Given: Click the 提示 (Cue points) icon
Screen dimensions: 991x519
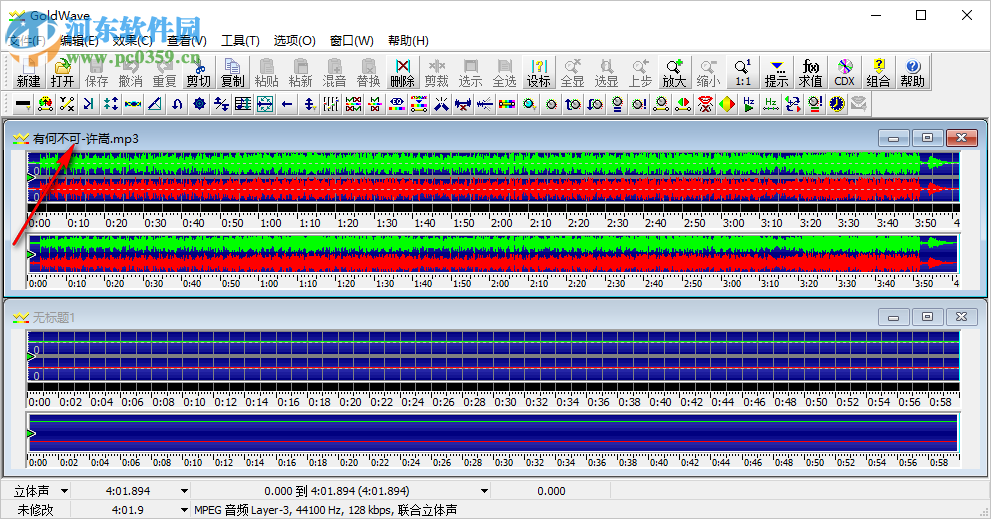Looking at the screenshot, I should pyautogui.click(x=776, y=72).
